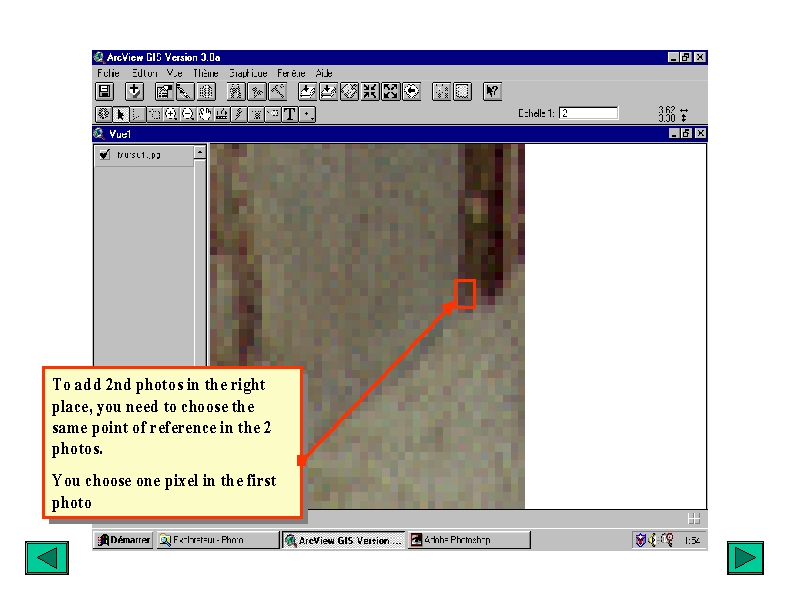800x600 pixels.
Task: Select the Pan hand tool
Action: point(205,114)
